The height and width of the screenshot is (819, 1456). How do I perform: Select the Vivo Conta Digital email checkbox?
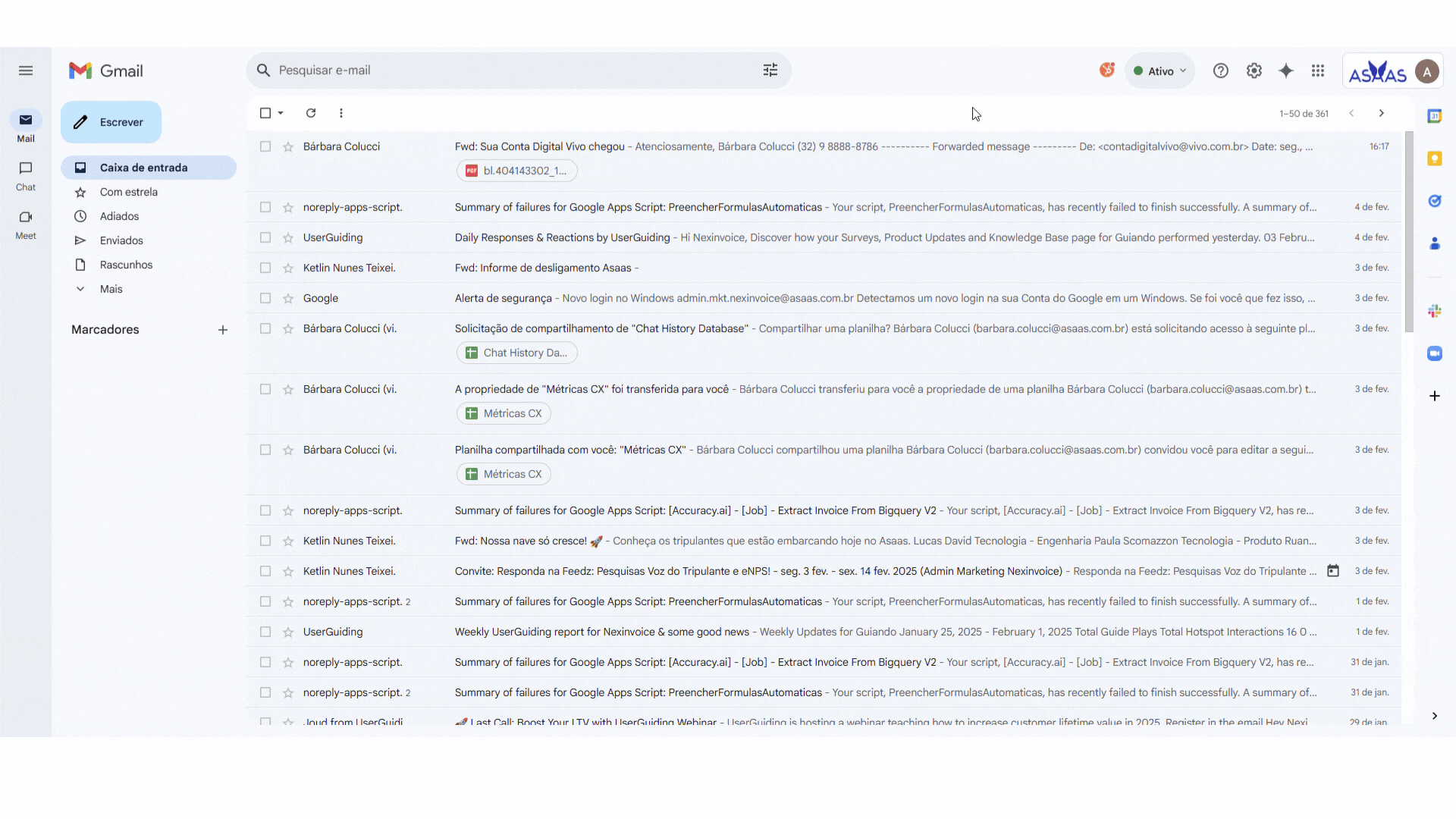[265, 146]
